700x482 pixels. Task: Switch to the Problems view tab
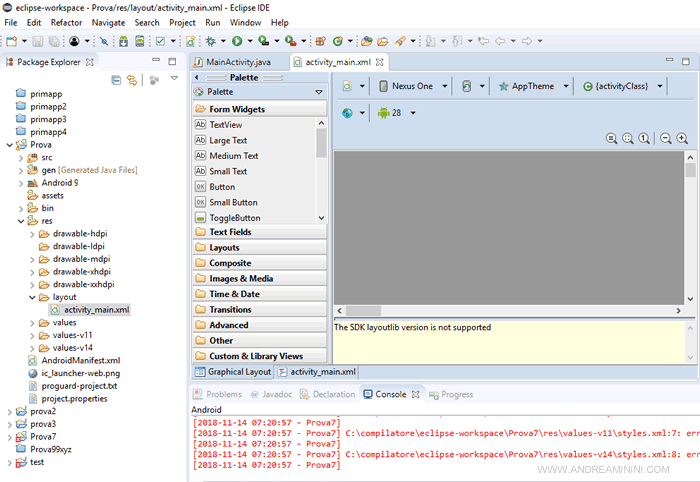point(223,394)
